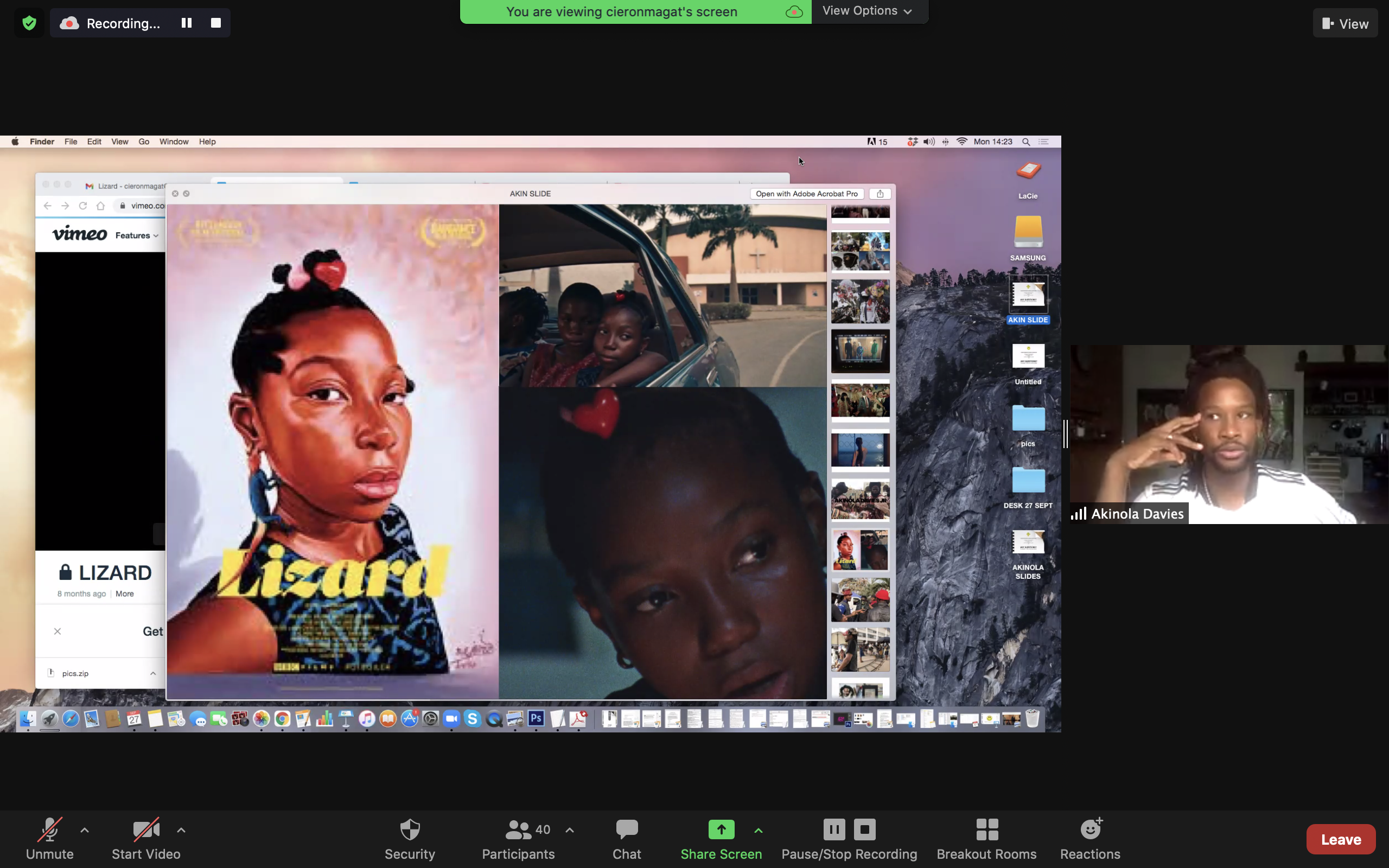Open the SAMSUNG drive on the desktop
Image resolution: width=1389 pixels, height=868 pixels.
(x=1028, y=238)
